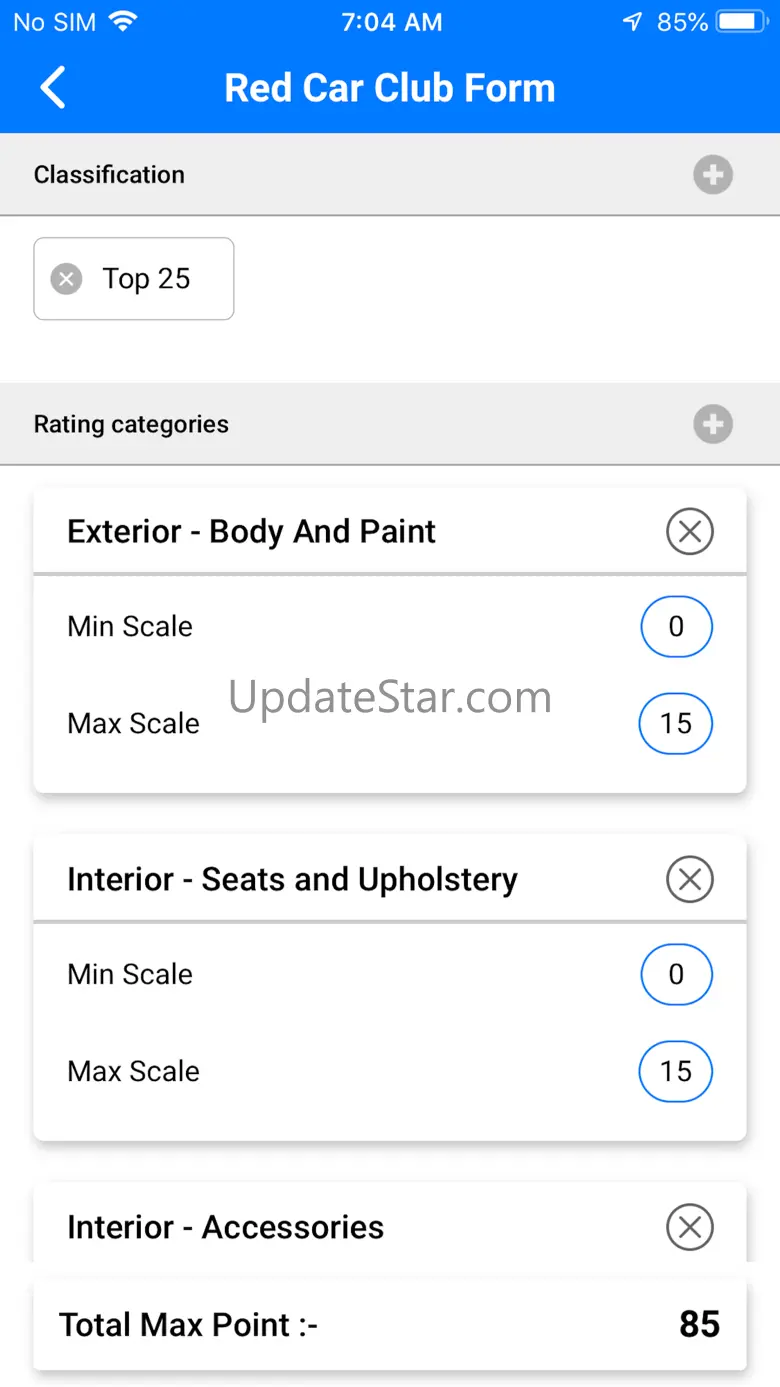Image resolution: width=780 pixels, height=1387 pixels.
Task: Tap the Rating categories section header
Action: [x=131, y=425]
